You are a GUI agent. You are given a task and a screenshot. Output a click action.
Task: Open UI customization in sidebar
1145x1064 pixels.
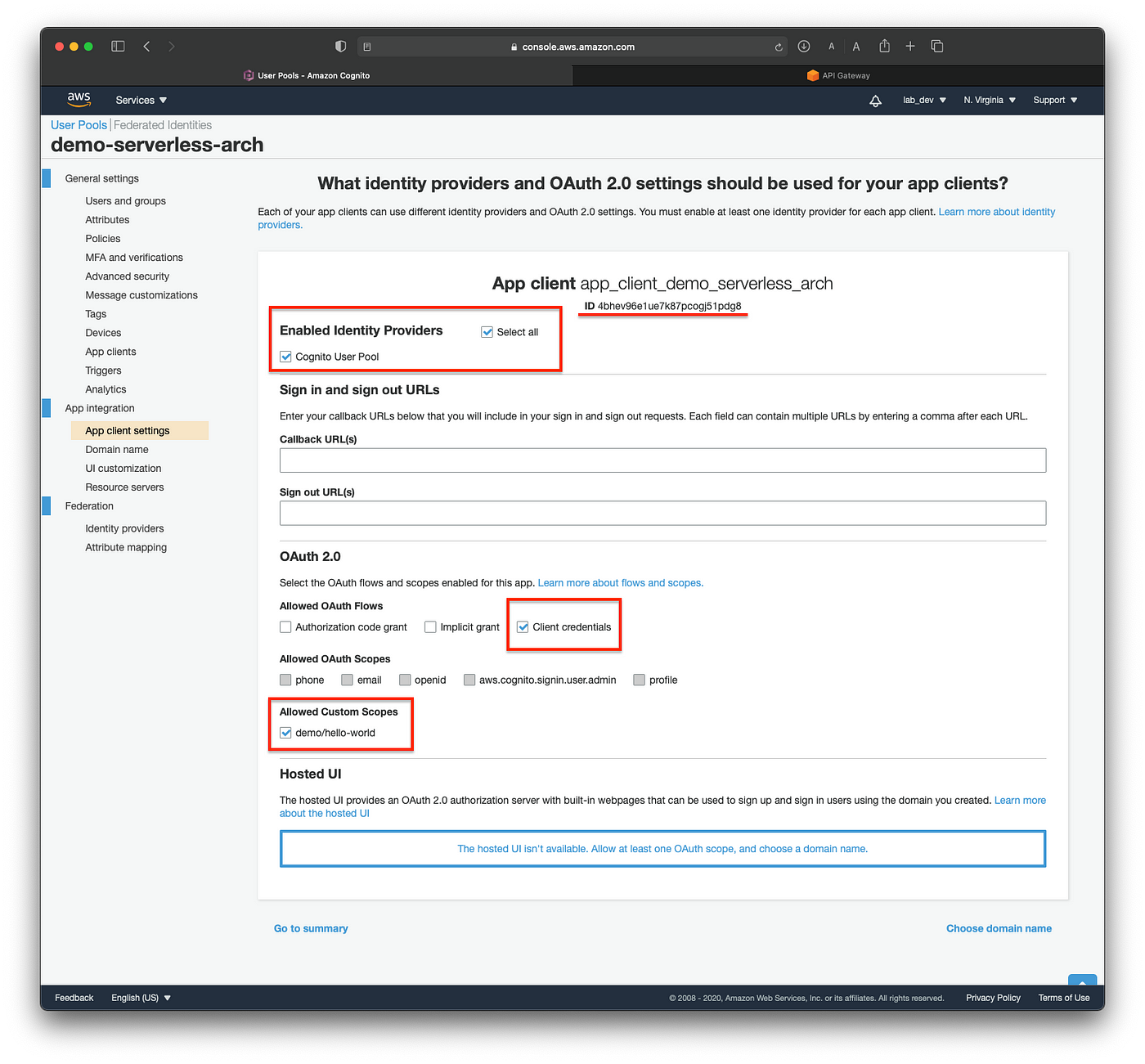point(123,469)
